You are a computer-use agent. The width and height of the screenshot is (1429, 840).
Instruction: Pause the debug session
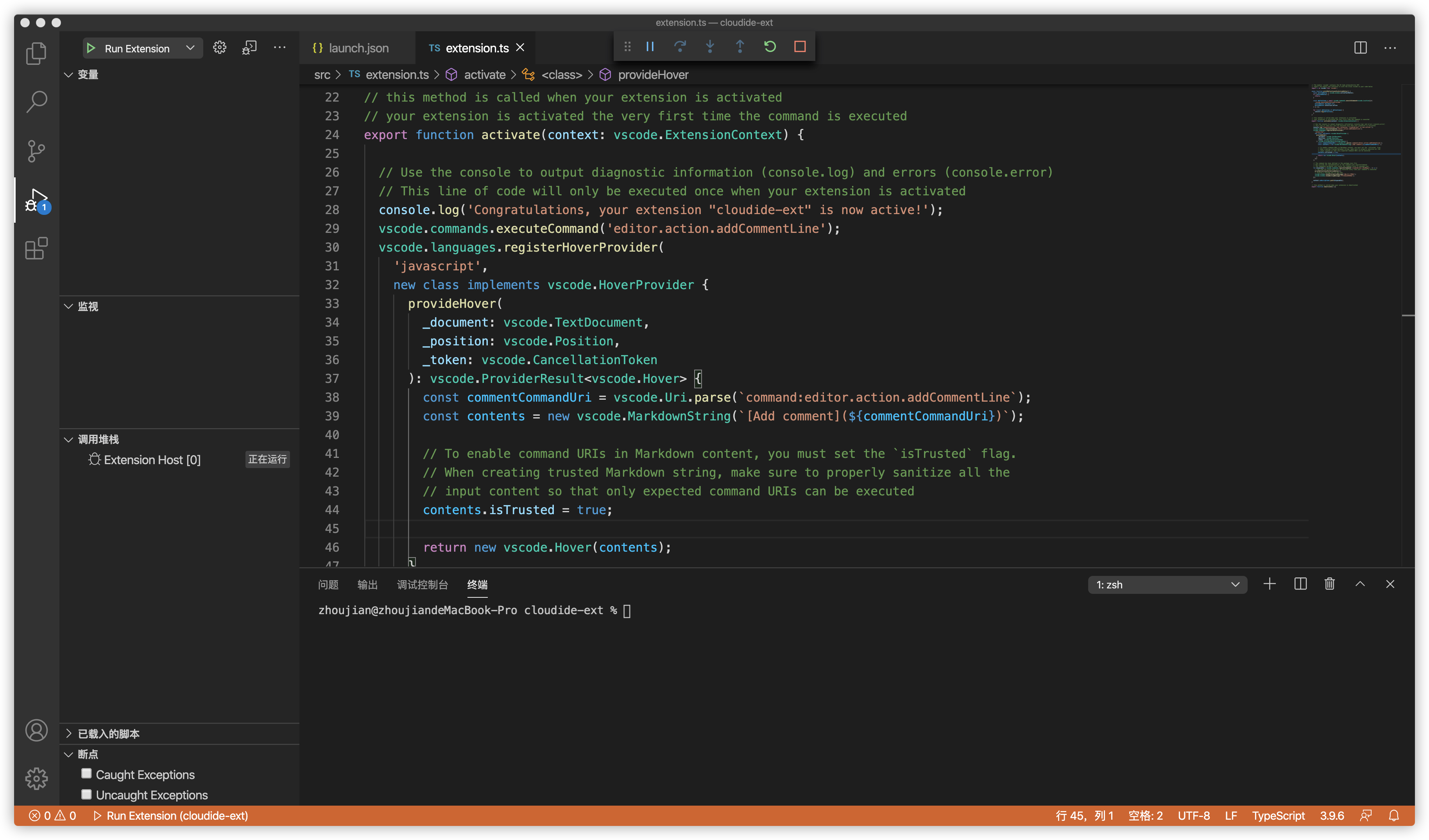pos(650,46)
